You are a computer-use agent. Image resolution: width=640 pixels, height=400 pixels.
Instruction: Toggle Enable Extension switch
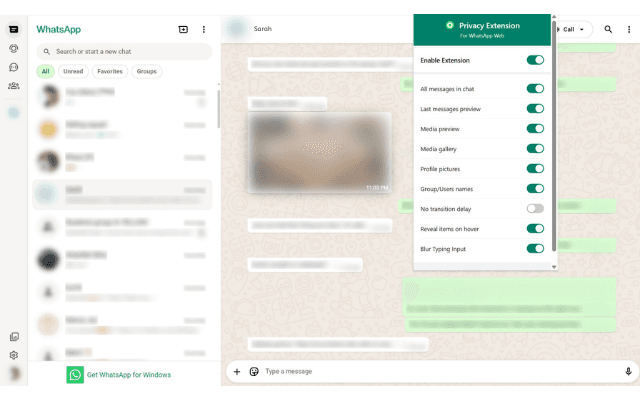(x=535, y=60)
